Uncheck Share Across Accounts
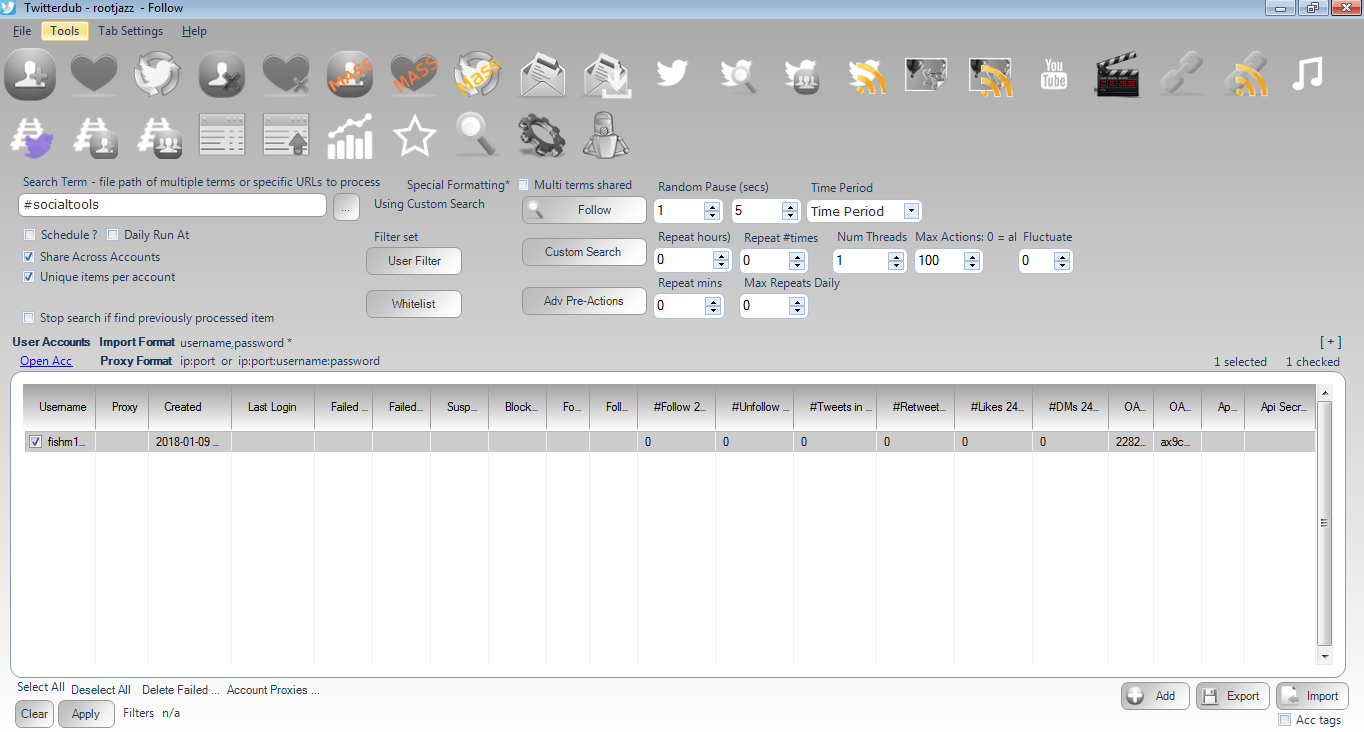The image size is (1364, 732). tap(29, 257)
